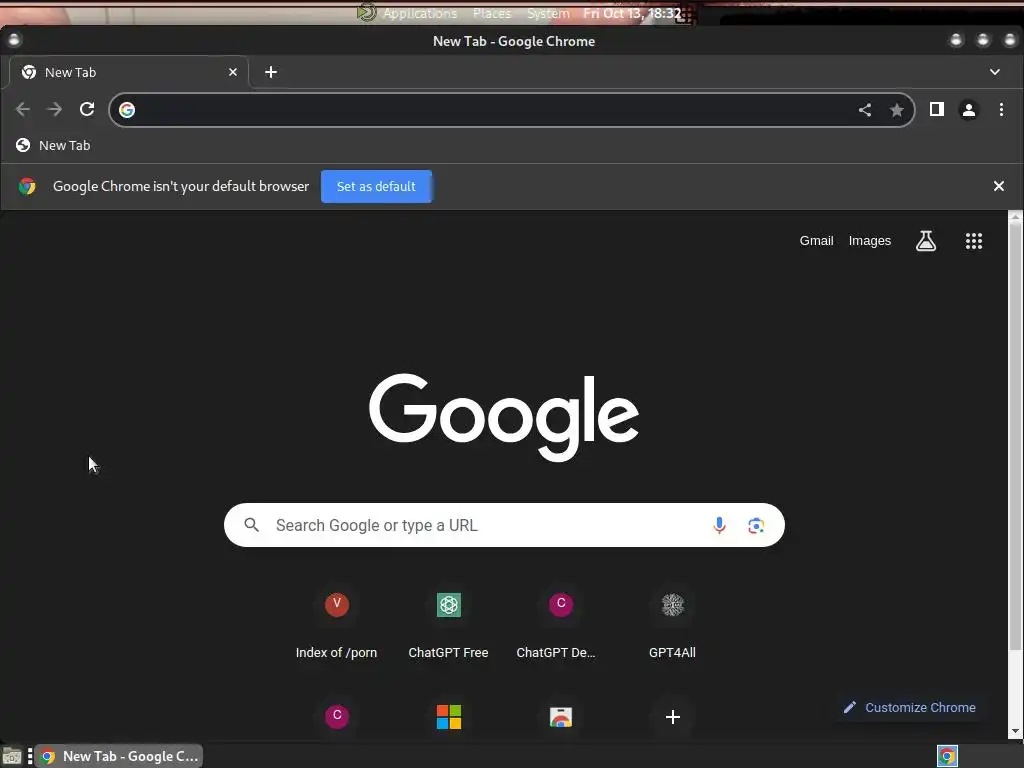1024x768 pixels.
Task: Open the Google apps grid
Action: pos(974,241)
